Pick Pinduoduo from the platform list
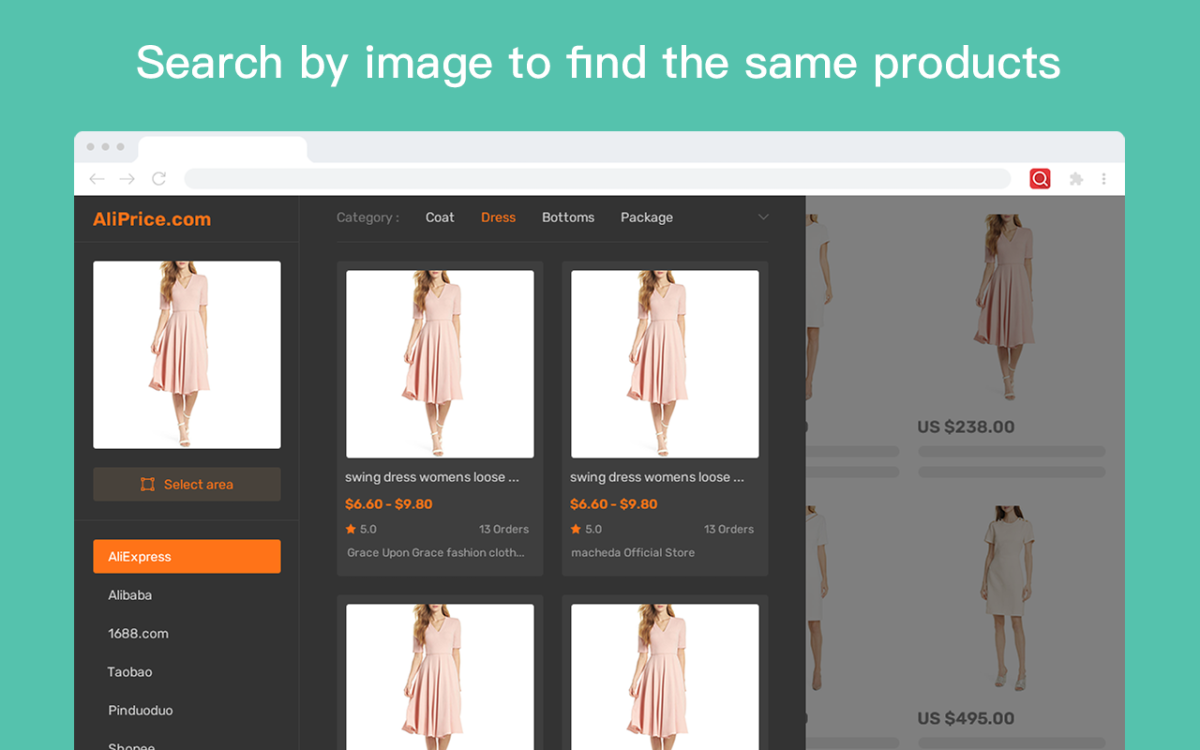 pyautogui.click(x=140, y=710)
